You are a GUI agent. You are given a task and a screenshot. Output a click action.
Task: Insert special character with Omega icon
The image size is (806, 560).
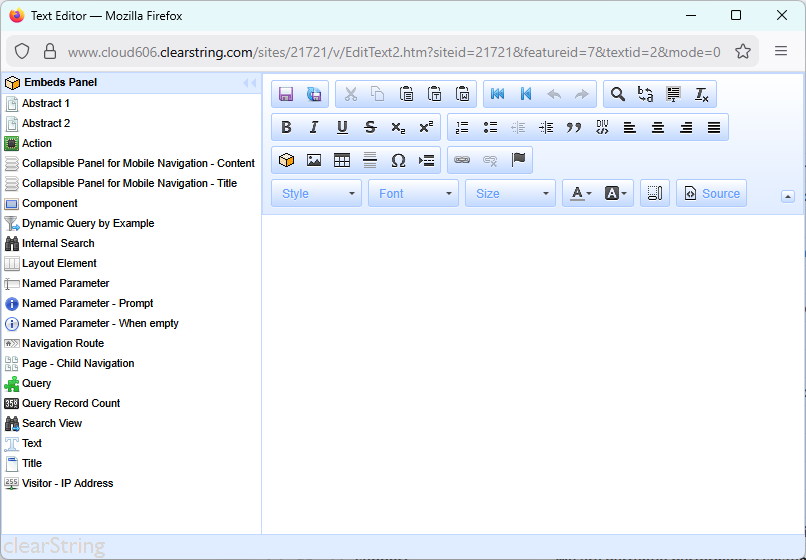pos(398,161)
